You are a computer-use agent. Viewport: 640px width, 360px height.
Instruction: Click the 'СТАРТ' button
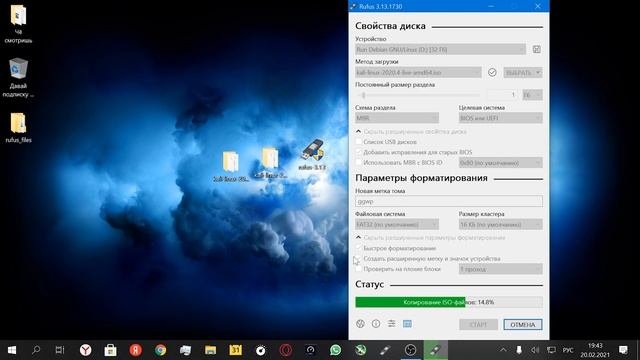click(478, 324)
